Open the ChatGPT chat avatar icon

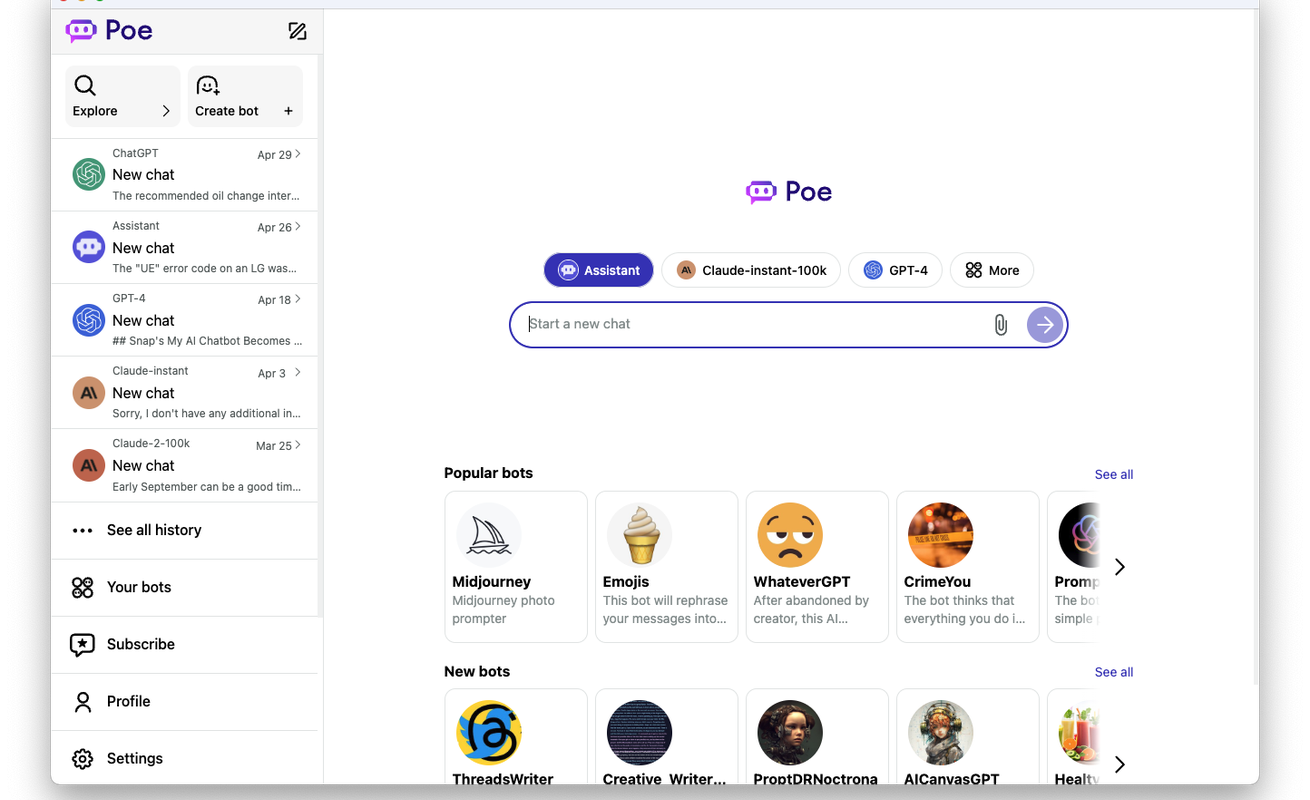(x=89, y=174)
